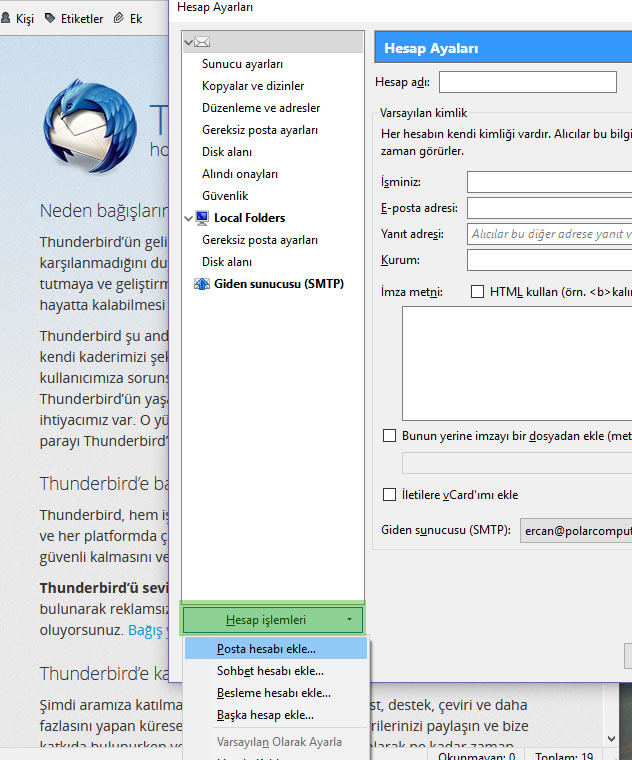Image resolution: width=632 pixels, height=760 pixels.
Task: Choose Posta hesabı ekle menu item
Action: (276, 649)
